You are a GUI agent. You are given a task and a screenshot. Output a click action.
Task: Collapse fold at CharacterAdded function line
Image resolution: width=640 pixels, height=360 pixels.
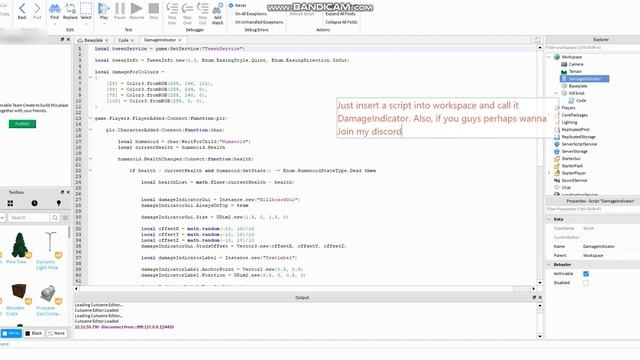click(x=91, y=130)
